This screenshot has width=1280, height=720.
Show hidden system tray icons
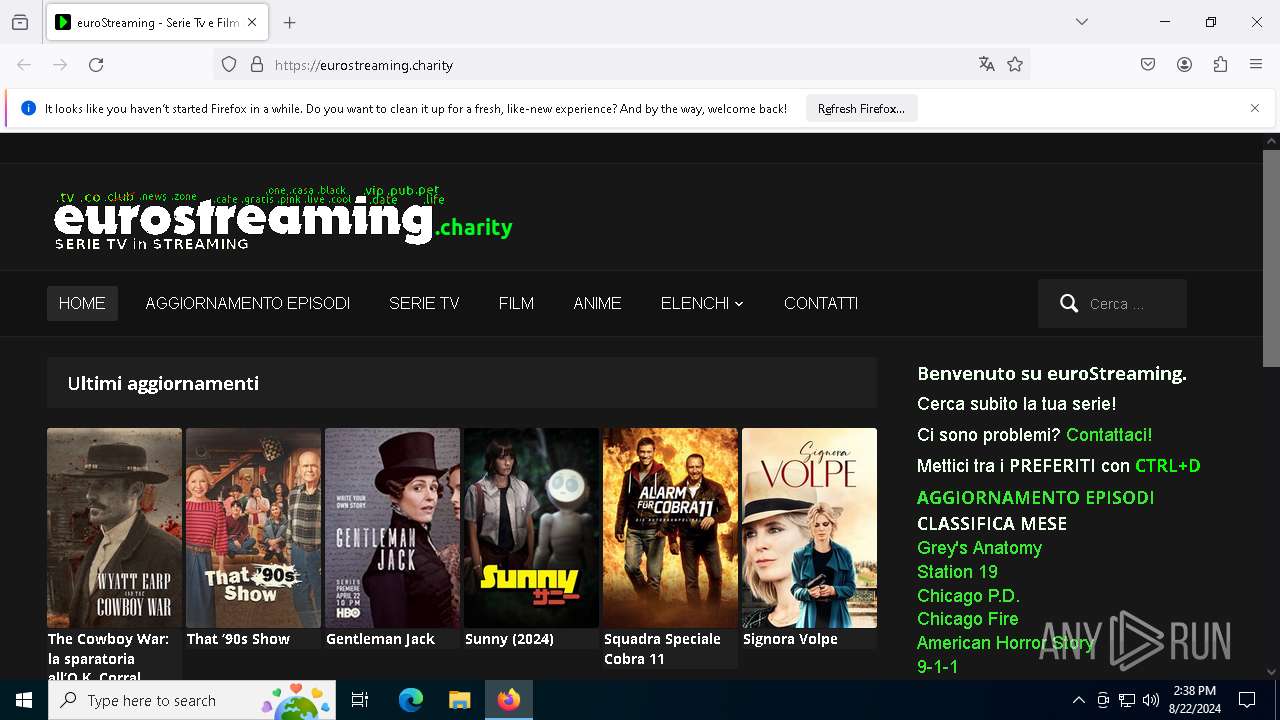1078,700
